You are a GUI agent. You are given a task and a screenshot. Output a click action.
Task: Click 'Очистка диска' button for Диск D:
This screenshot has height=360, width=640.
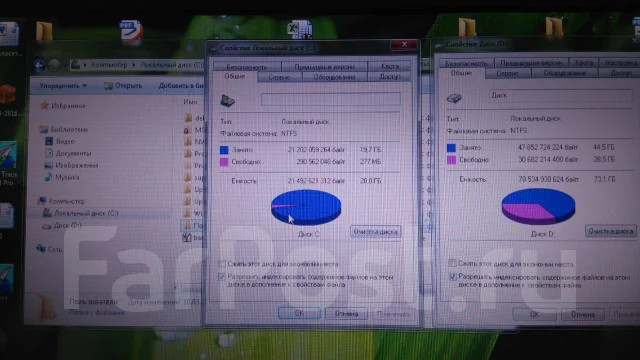(611, 231)
